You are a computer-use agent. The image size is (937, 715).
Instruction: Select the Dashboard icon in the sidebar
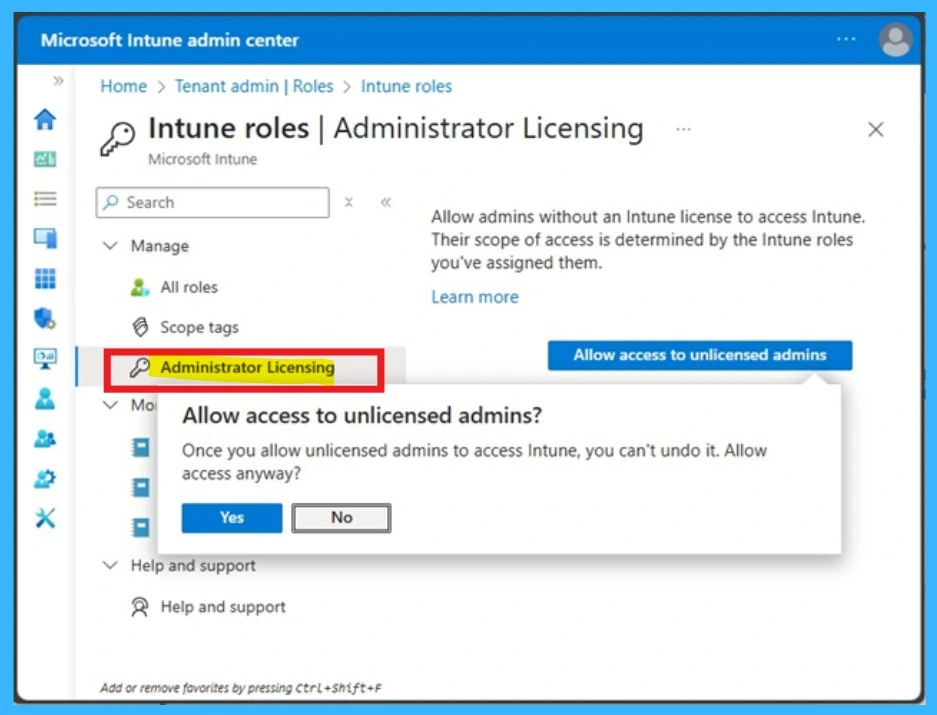click(x=44, y=160)
